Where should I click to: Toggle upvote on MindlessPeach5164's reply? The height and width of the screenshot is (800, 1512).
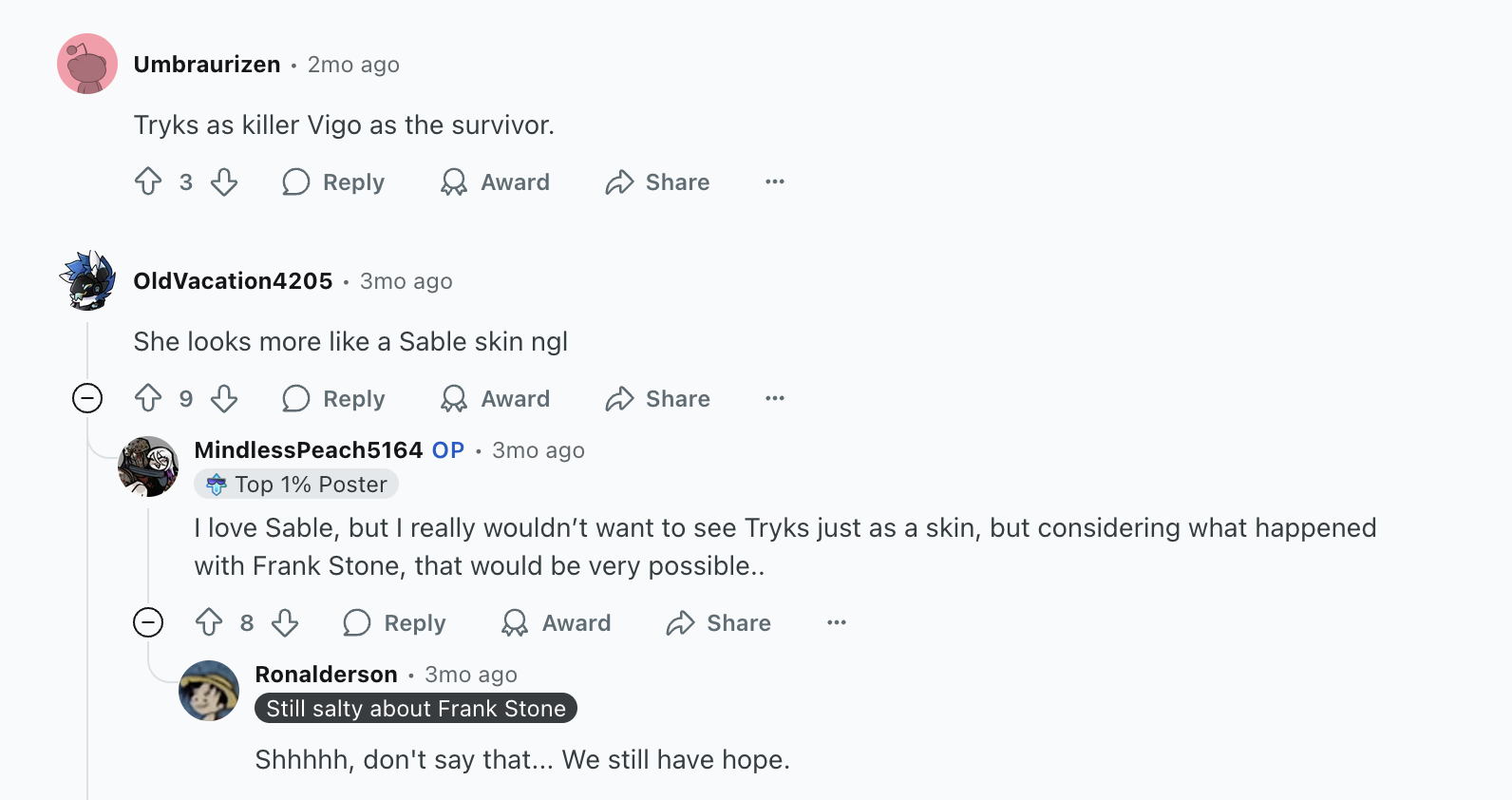click(210, 622)
